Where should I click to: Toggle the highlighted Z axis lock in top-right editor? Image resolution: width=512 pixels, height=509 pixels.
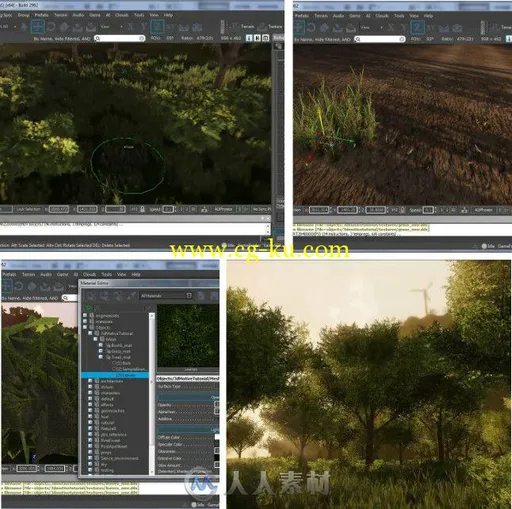(x=417, y=27)
